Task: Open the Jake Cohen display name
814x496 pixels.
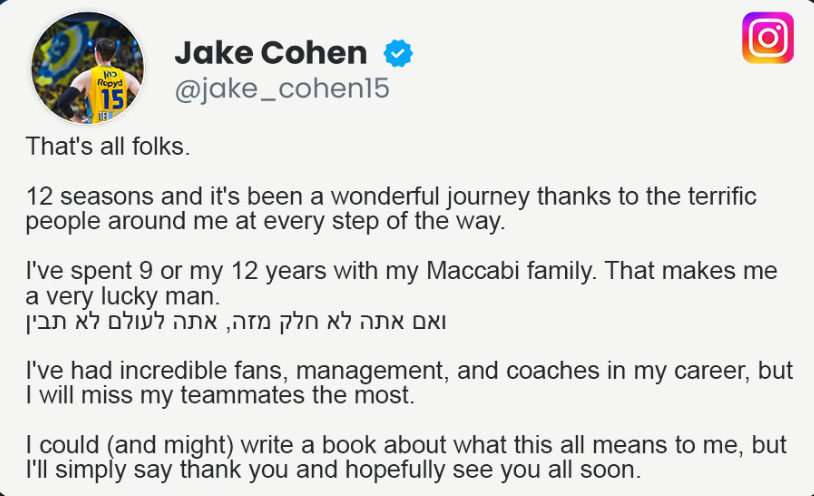Action: pyautogui.click(x=270, y=52)
